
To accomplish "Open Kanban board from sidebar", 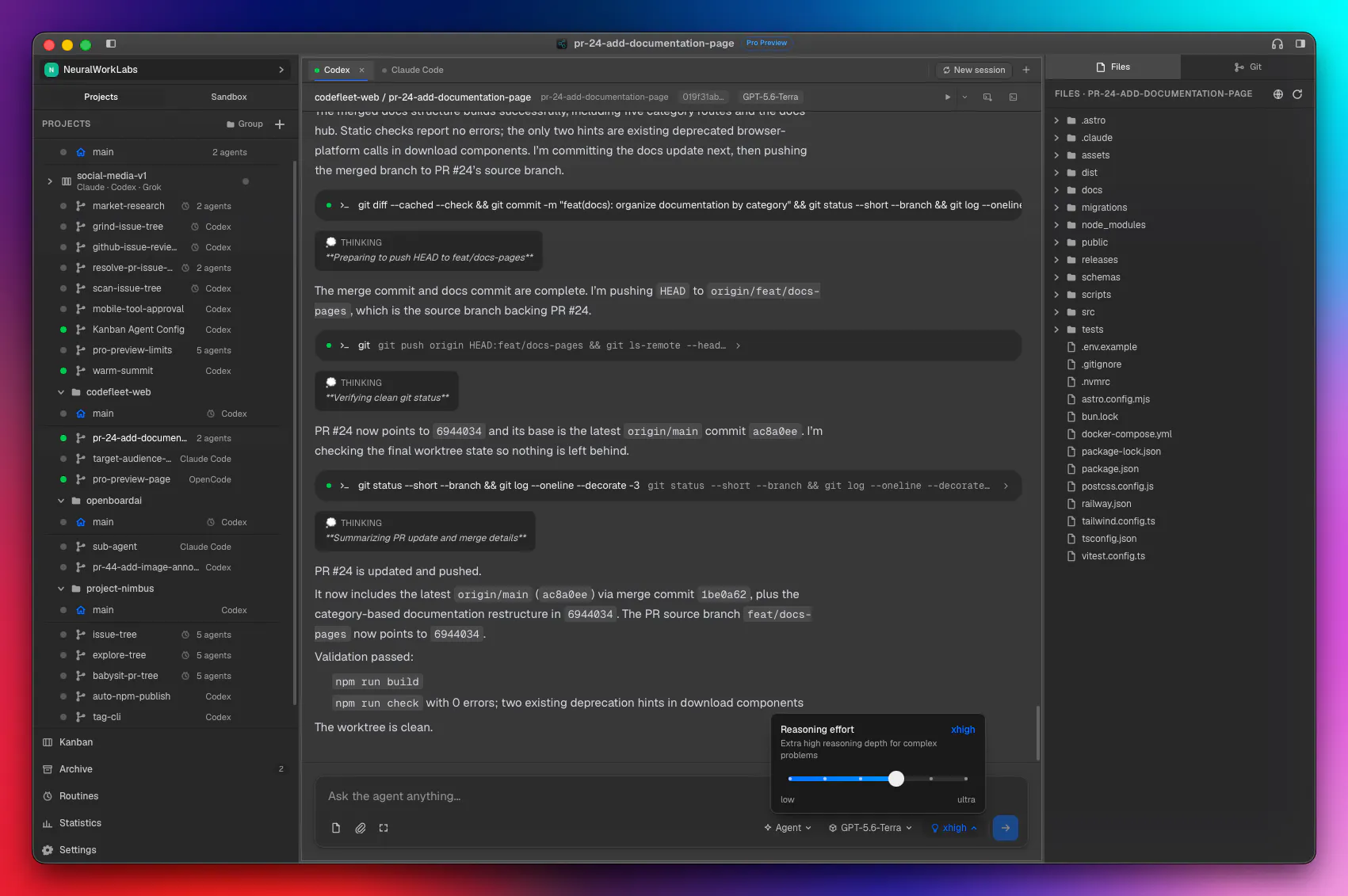I will tap(76, 742).
